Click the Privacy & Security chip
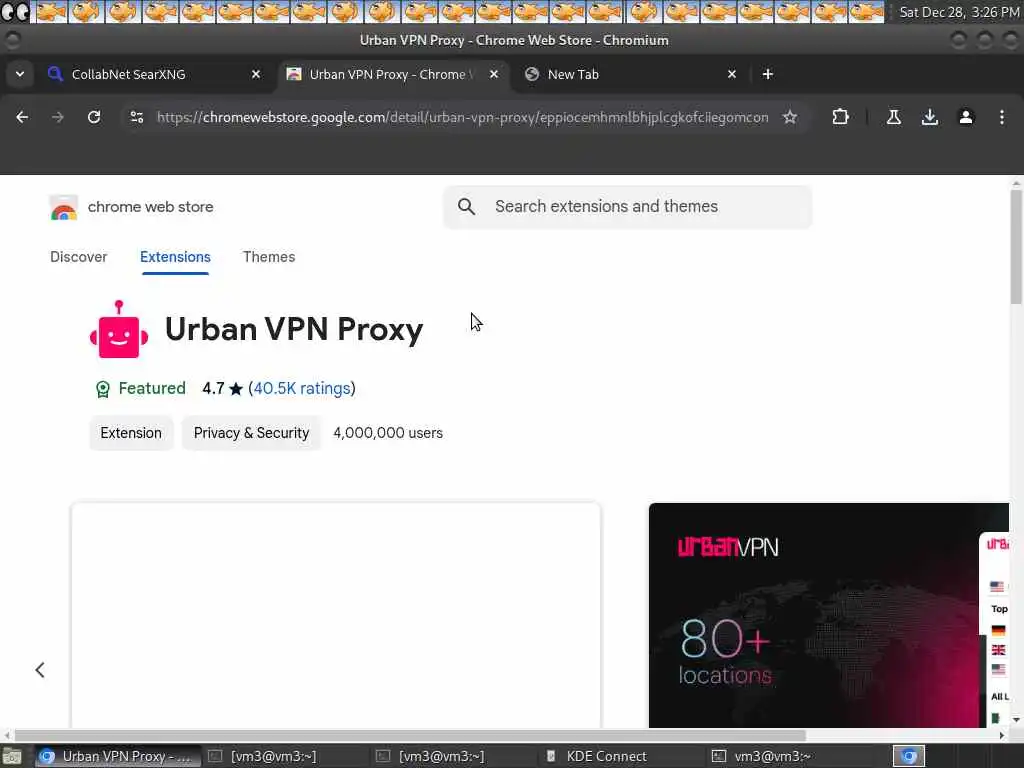 click(x=251, y=433)
